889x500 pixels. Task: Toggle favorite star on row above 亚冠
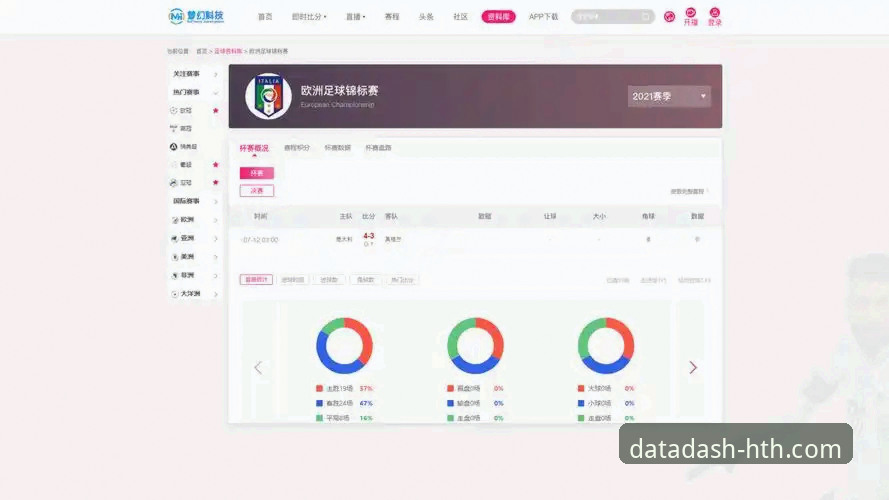tap(215, 164)
